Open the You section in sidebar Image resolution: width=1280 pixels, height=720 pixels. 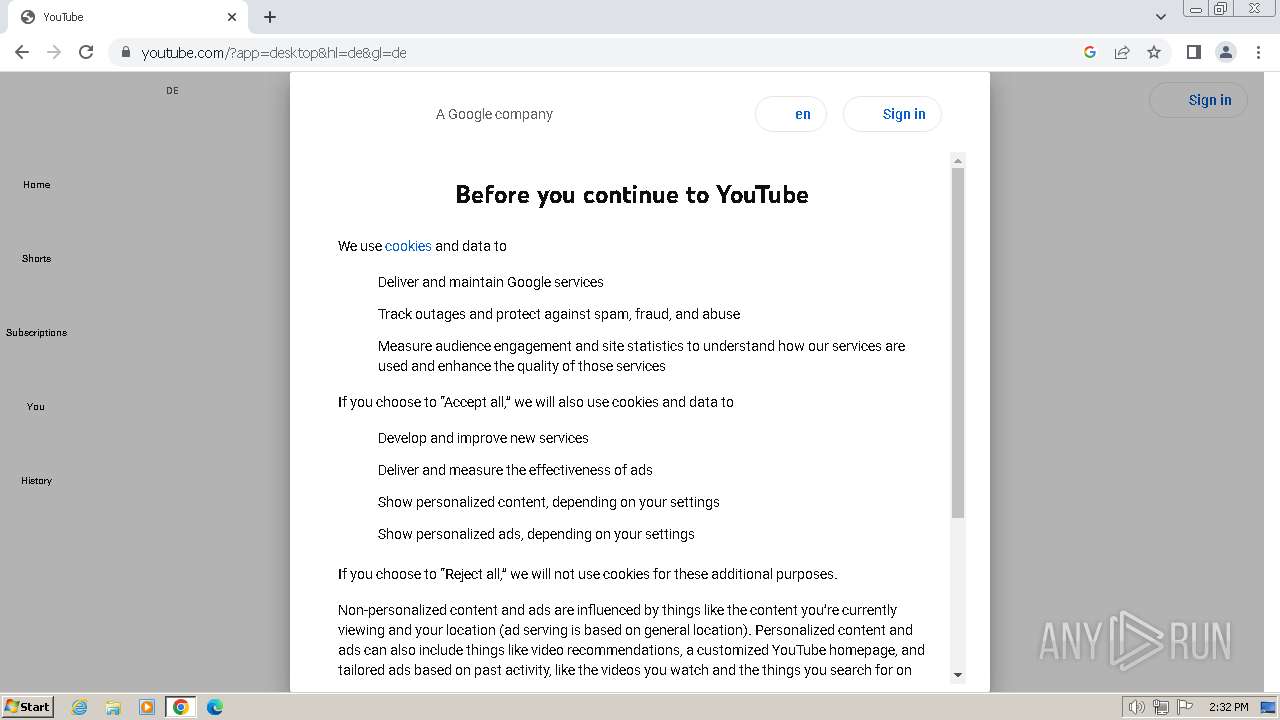pyautogui.click(x=36, y=407)
